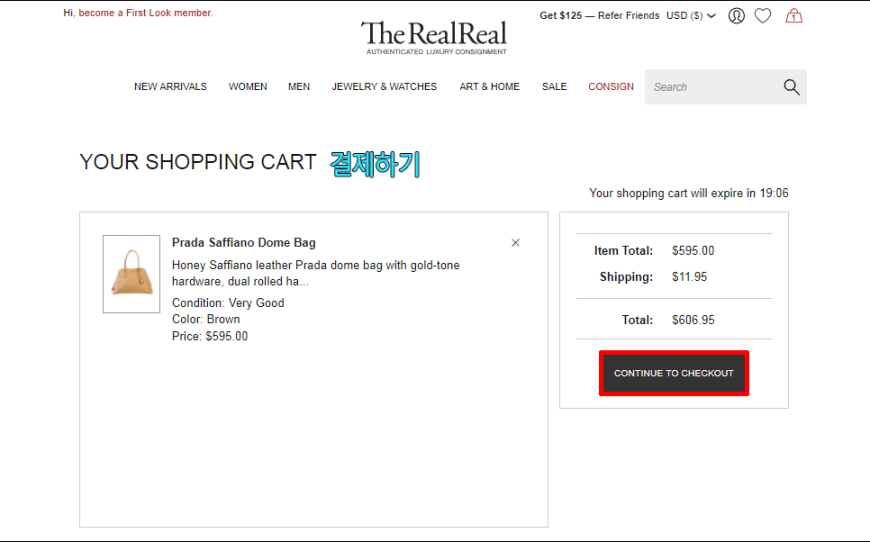The image size is (870, 542).
Task: Click the Shipping $11.95 value
Action: tap(689, 277)
